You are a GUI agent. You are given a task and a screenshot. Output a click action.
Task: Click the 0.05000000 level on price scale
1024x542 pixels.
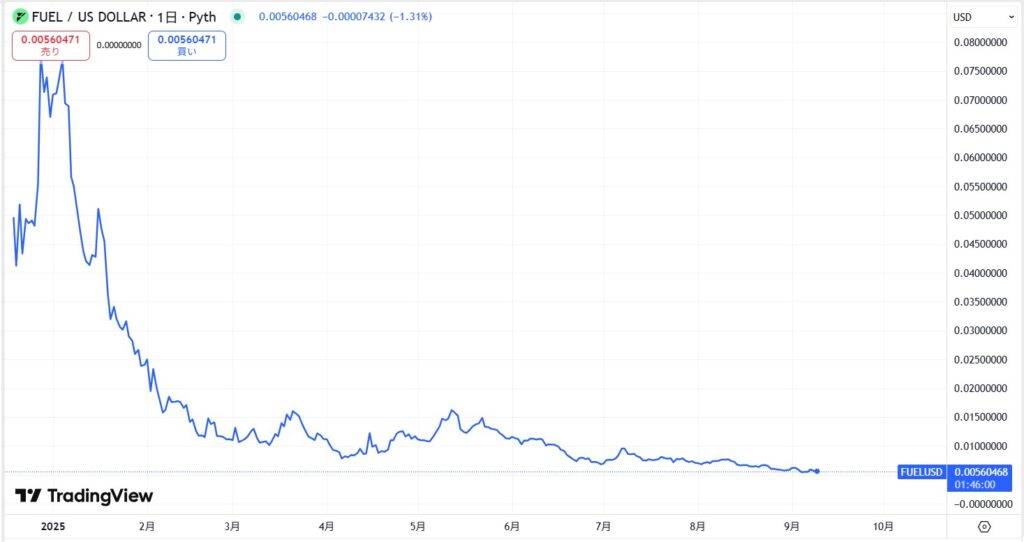(x=981, y=216)
